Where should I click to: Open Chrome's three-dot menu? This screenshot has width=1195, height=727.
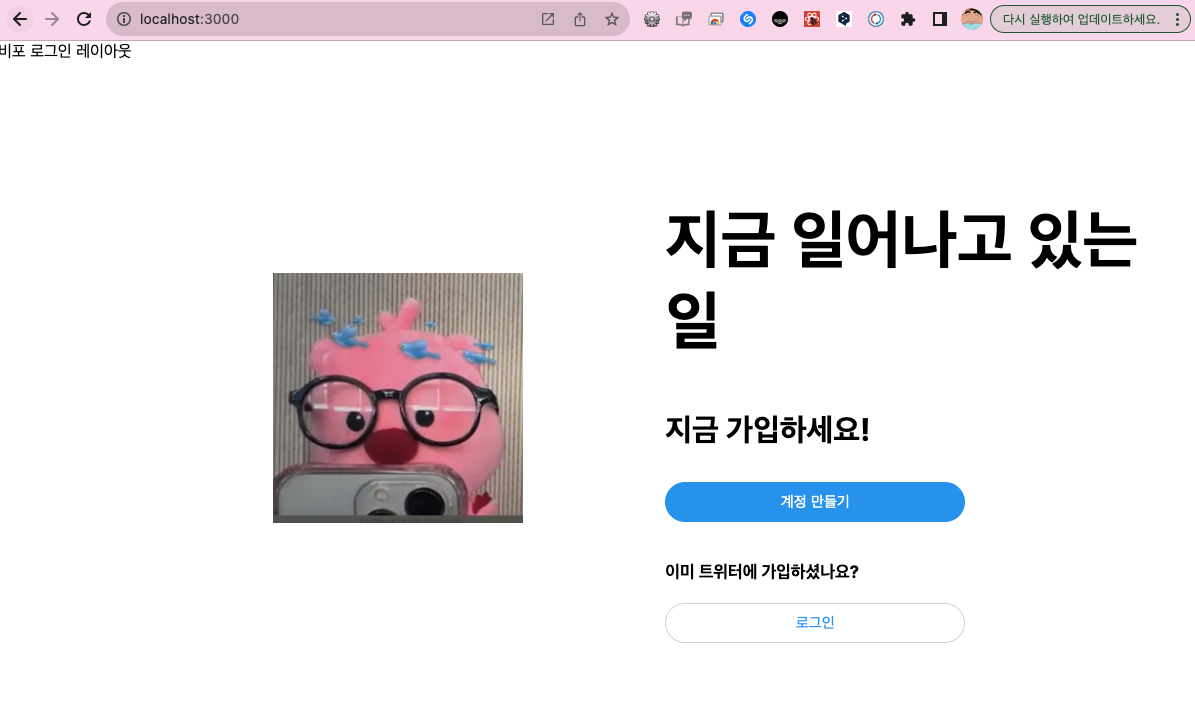point(1177,19)
